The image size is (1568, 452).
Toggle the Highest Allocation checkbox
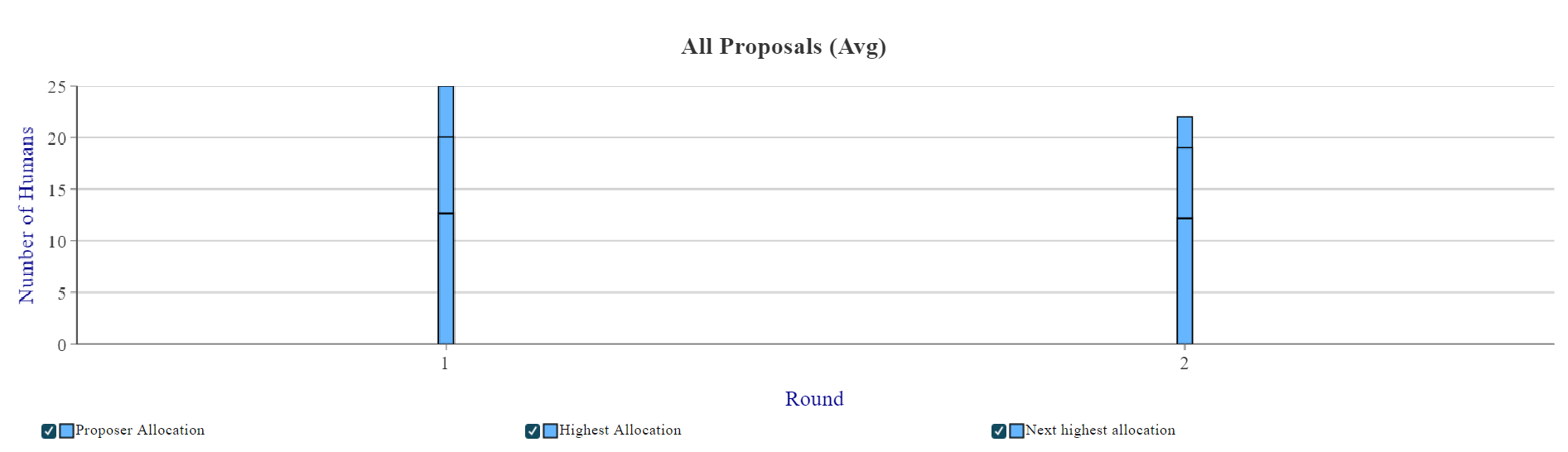point(533,431)
